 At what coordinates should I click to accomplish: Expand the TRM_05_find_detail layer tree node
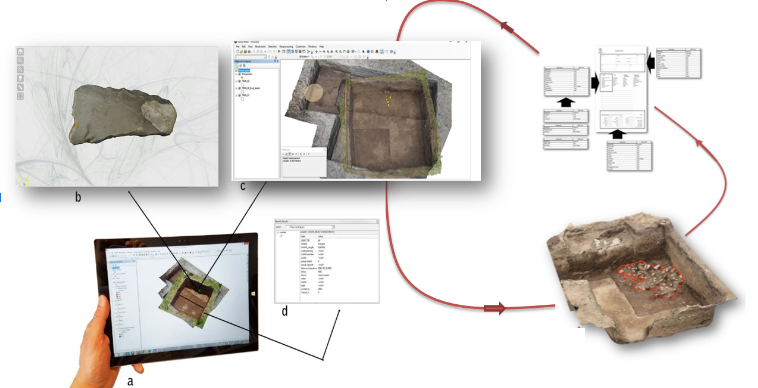click(236, 88)
